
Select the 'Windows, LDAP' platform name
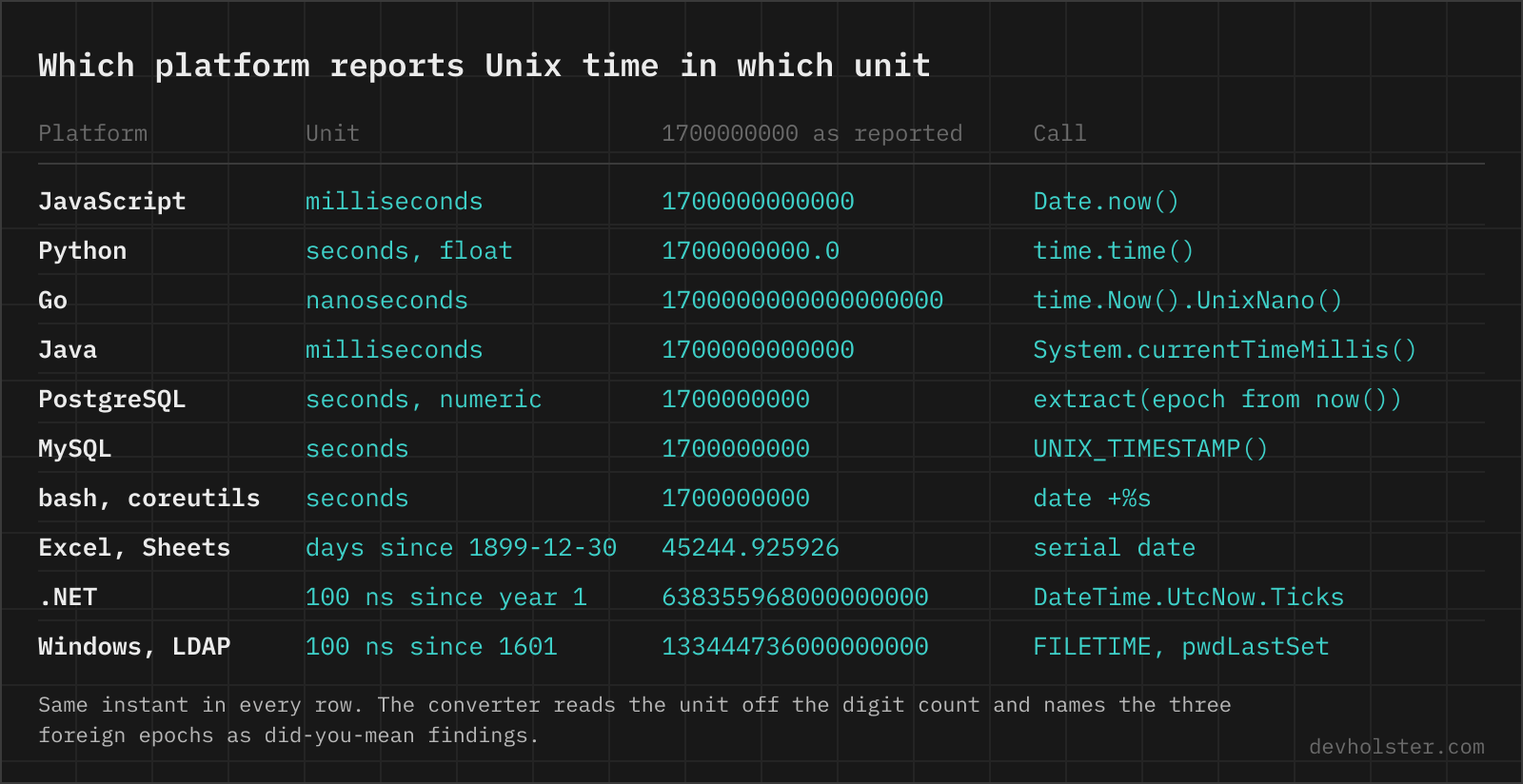(134, 647)
